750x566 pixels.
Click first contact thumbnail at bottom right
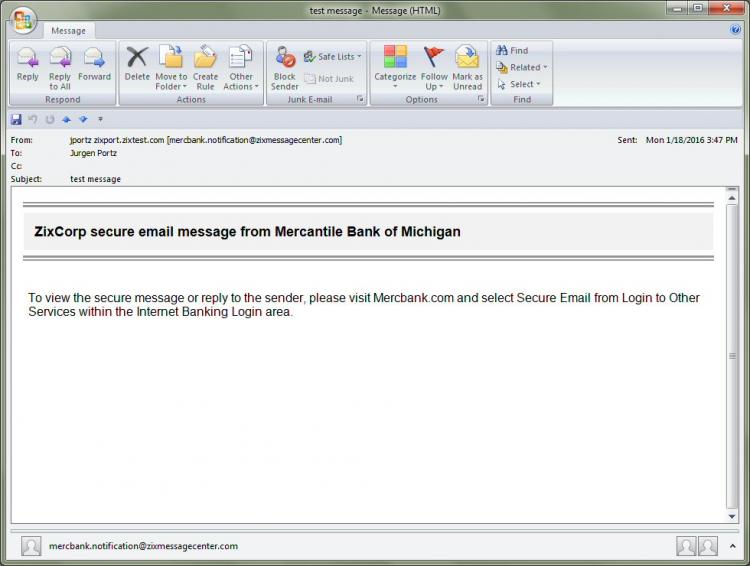tap(686, 546)
